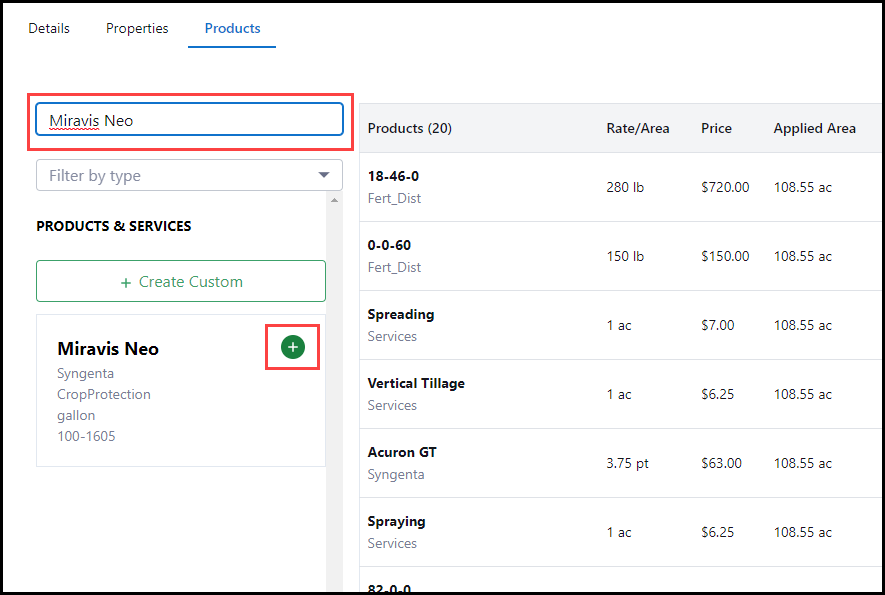This screenshot has width=885, height=595.
Task: Focus the Miravis Neo search field
Action: (190, 120)
